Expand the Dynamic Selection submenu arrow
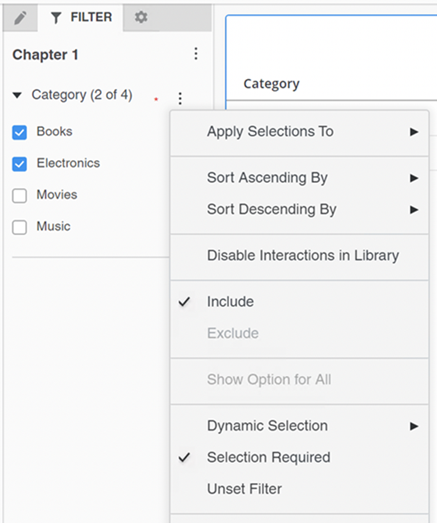The image size is (437, 523). [414, 426]
